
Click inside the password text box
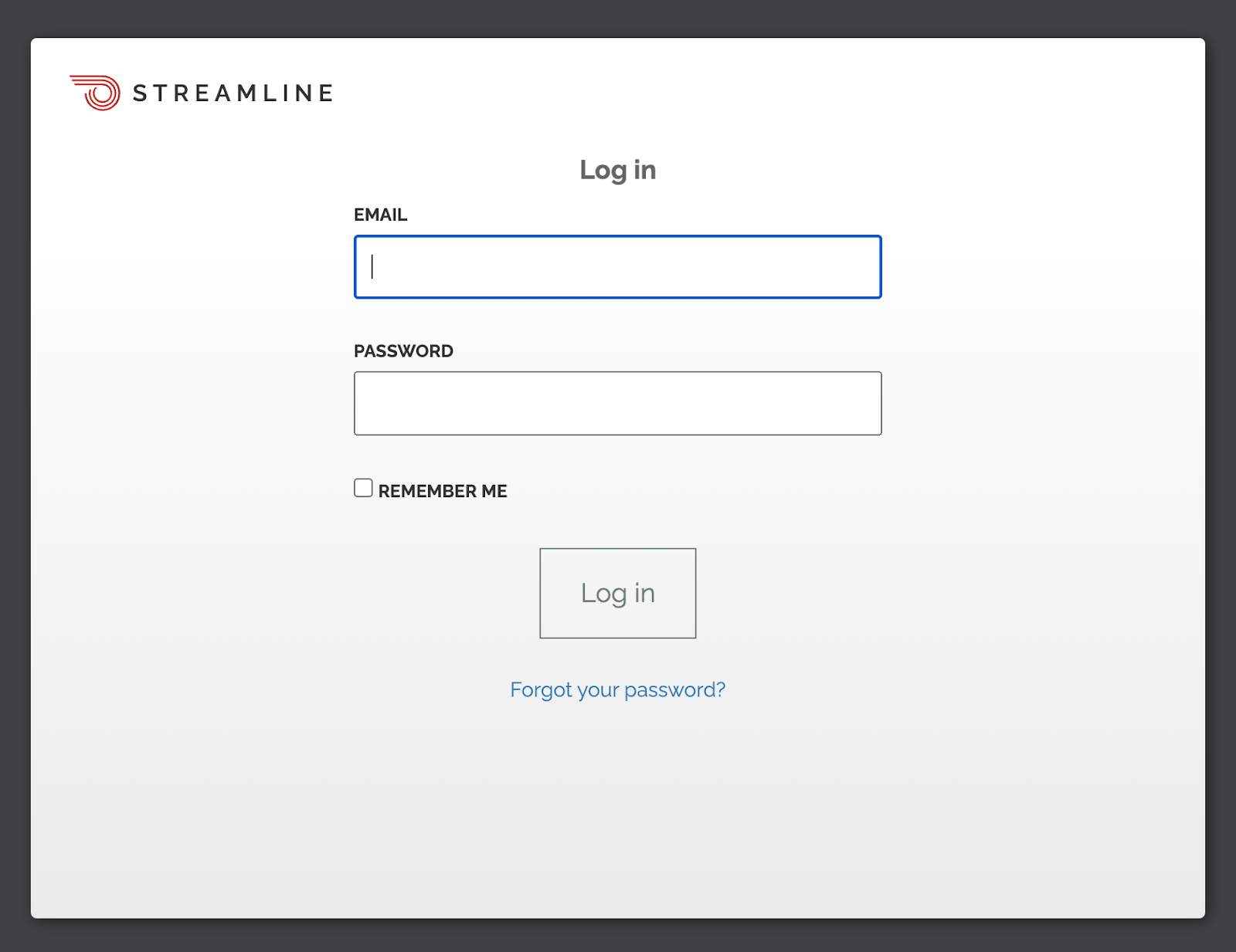pos(617,403)
